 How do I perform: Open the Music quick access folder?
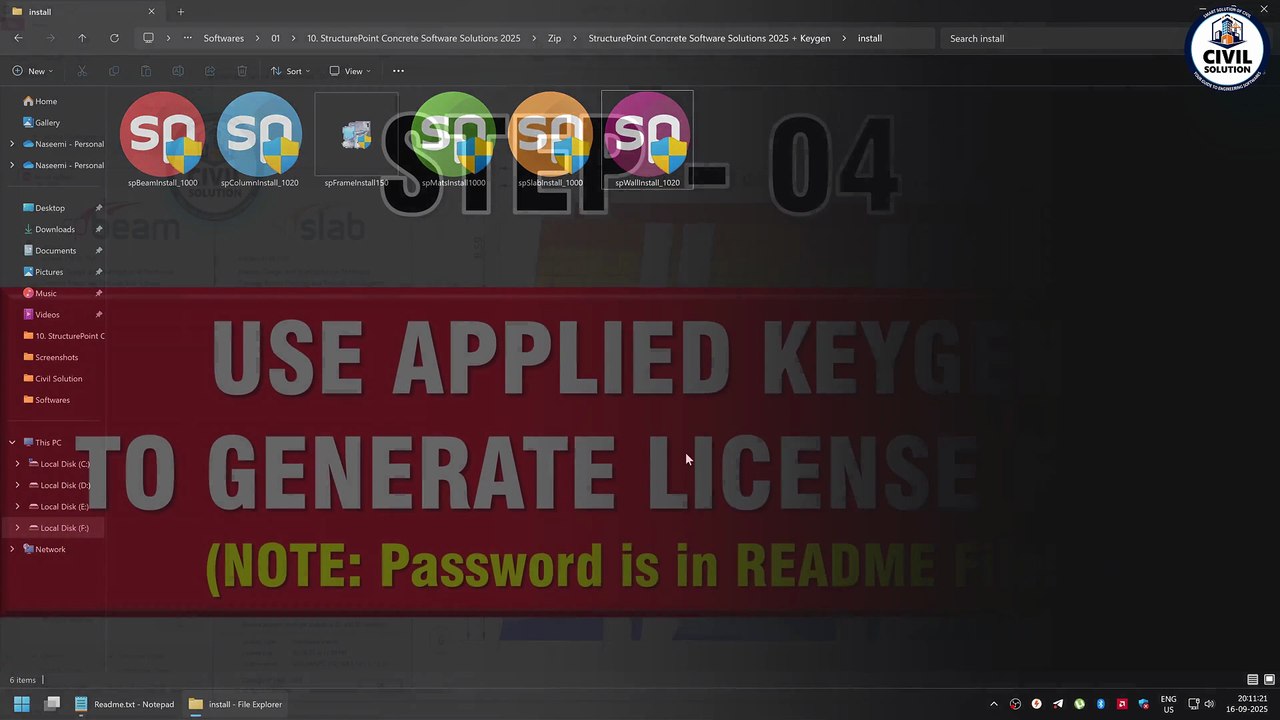(46, 293)
